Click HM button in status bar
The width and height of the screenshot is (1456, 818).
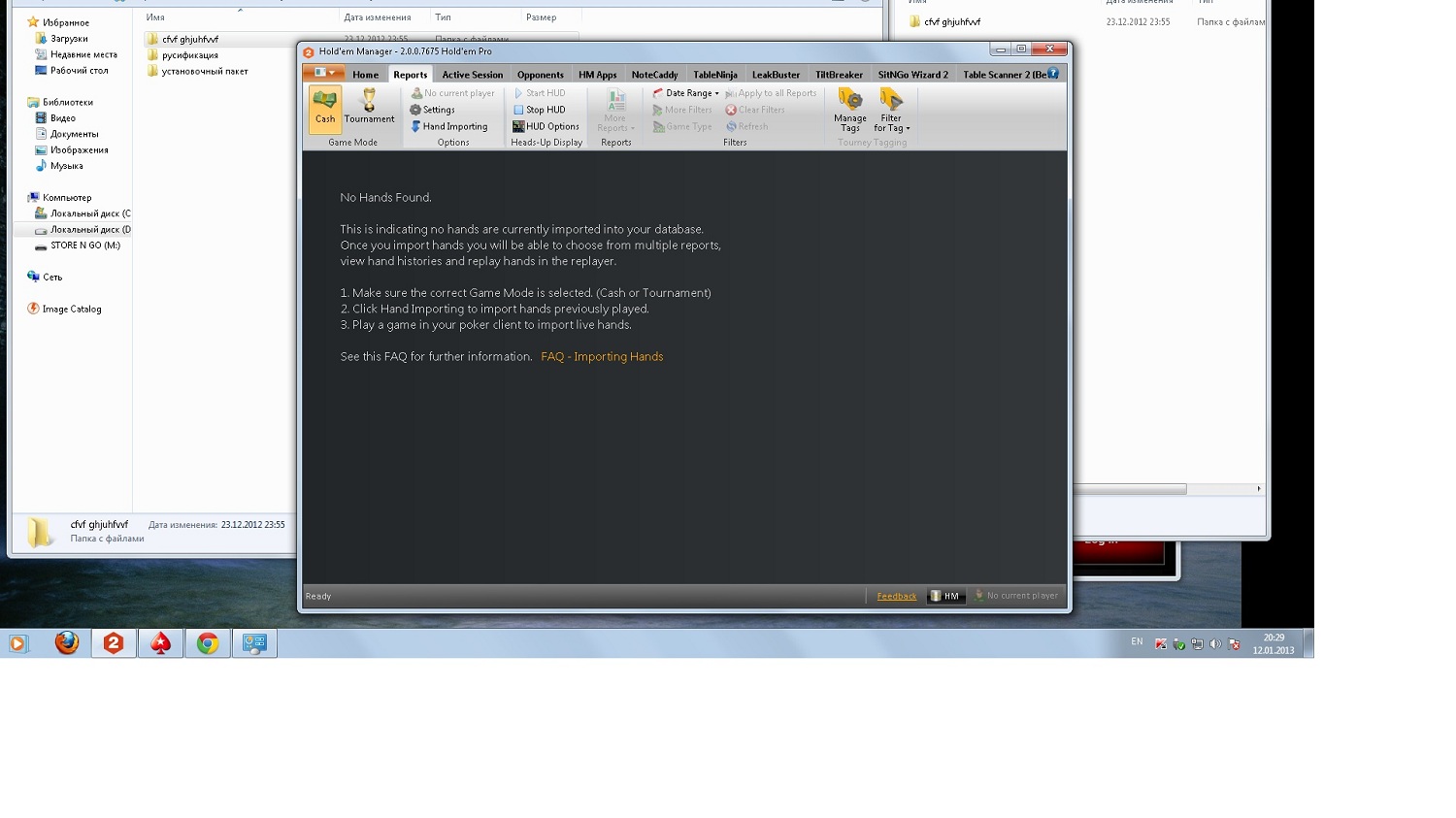(x=945, y=596)
